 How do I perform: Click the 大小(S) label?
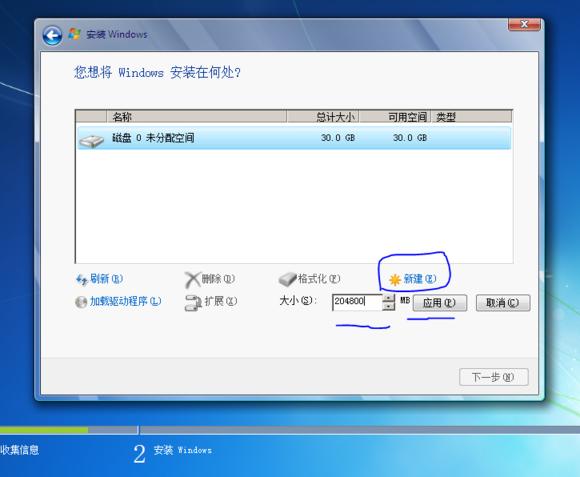coord(298,300)
